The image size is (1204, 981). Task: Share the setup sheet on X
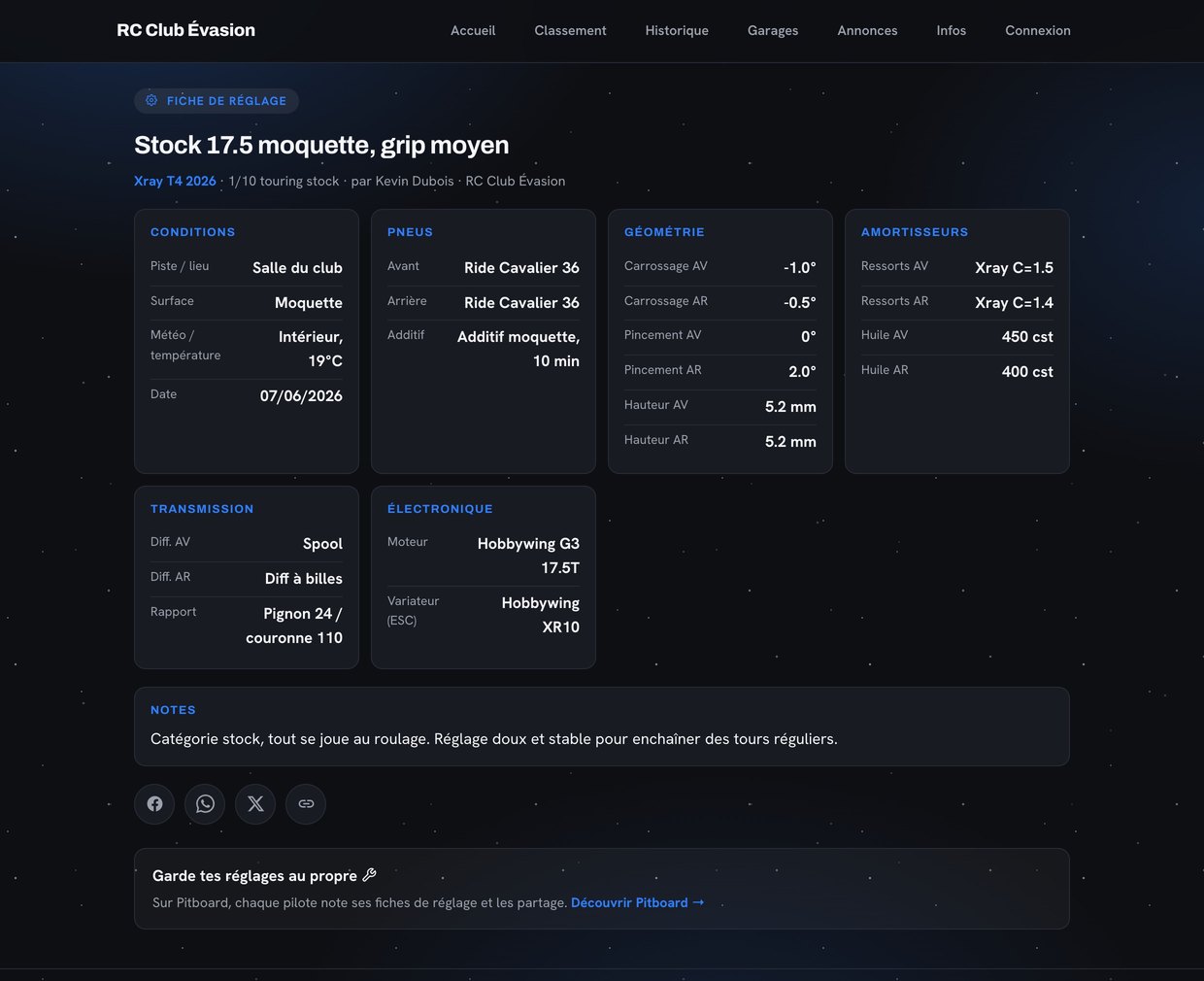coord(255,804)
